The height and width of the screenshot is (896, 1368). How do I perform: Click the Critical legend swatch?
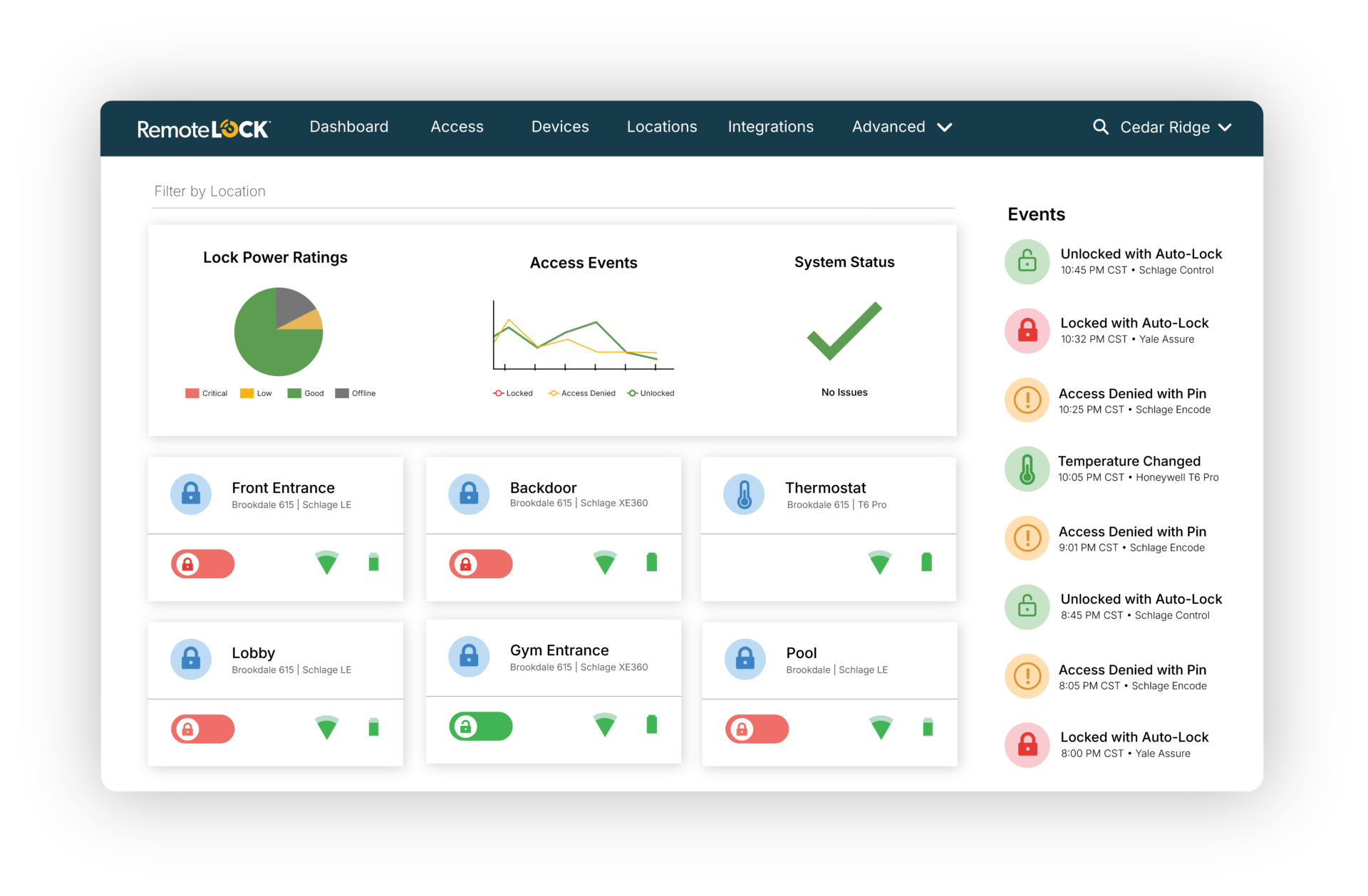(x=192, y=393)
